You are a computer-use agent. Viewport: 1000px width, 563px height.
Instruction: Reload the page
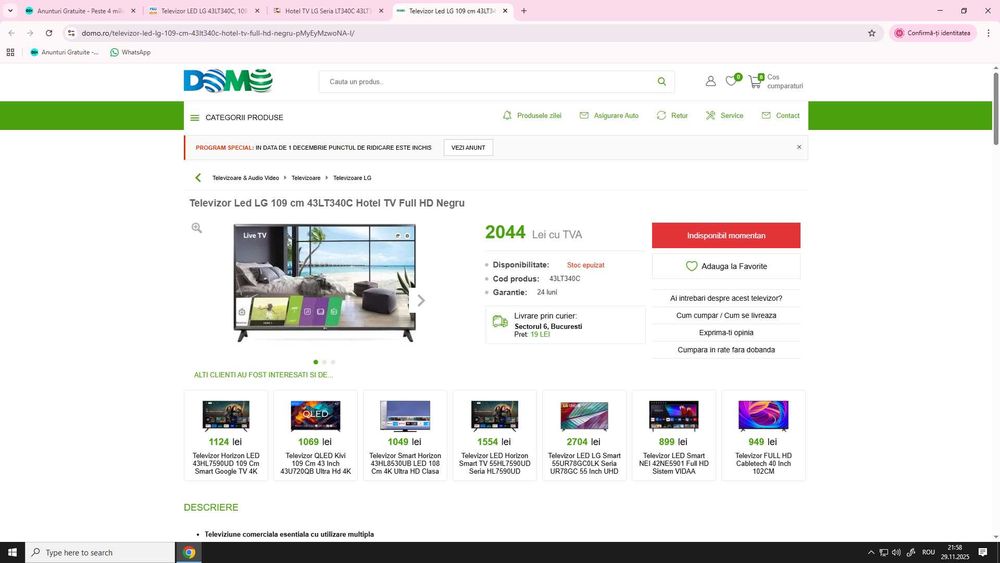[49, 33]
